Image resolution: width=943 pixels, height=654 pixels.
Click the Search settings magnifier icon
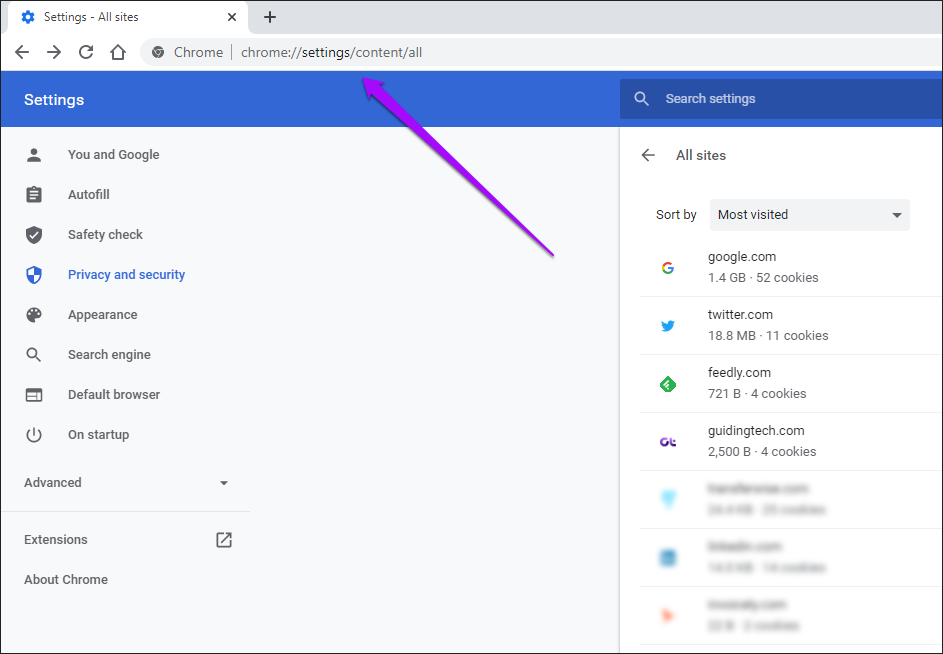pyautogui.click(x=641, y=98)
